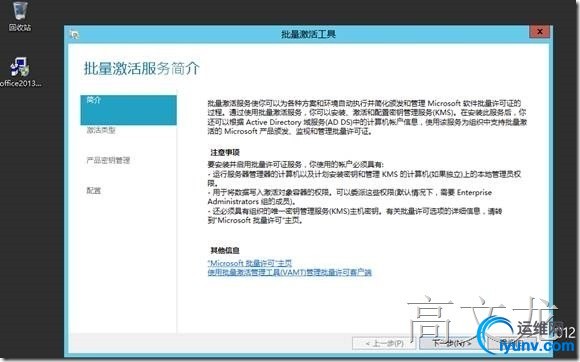
Task: Click the 批量激活工具 title bar text
Action: click(308, 34)
